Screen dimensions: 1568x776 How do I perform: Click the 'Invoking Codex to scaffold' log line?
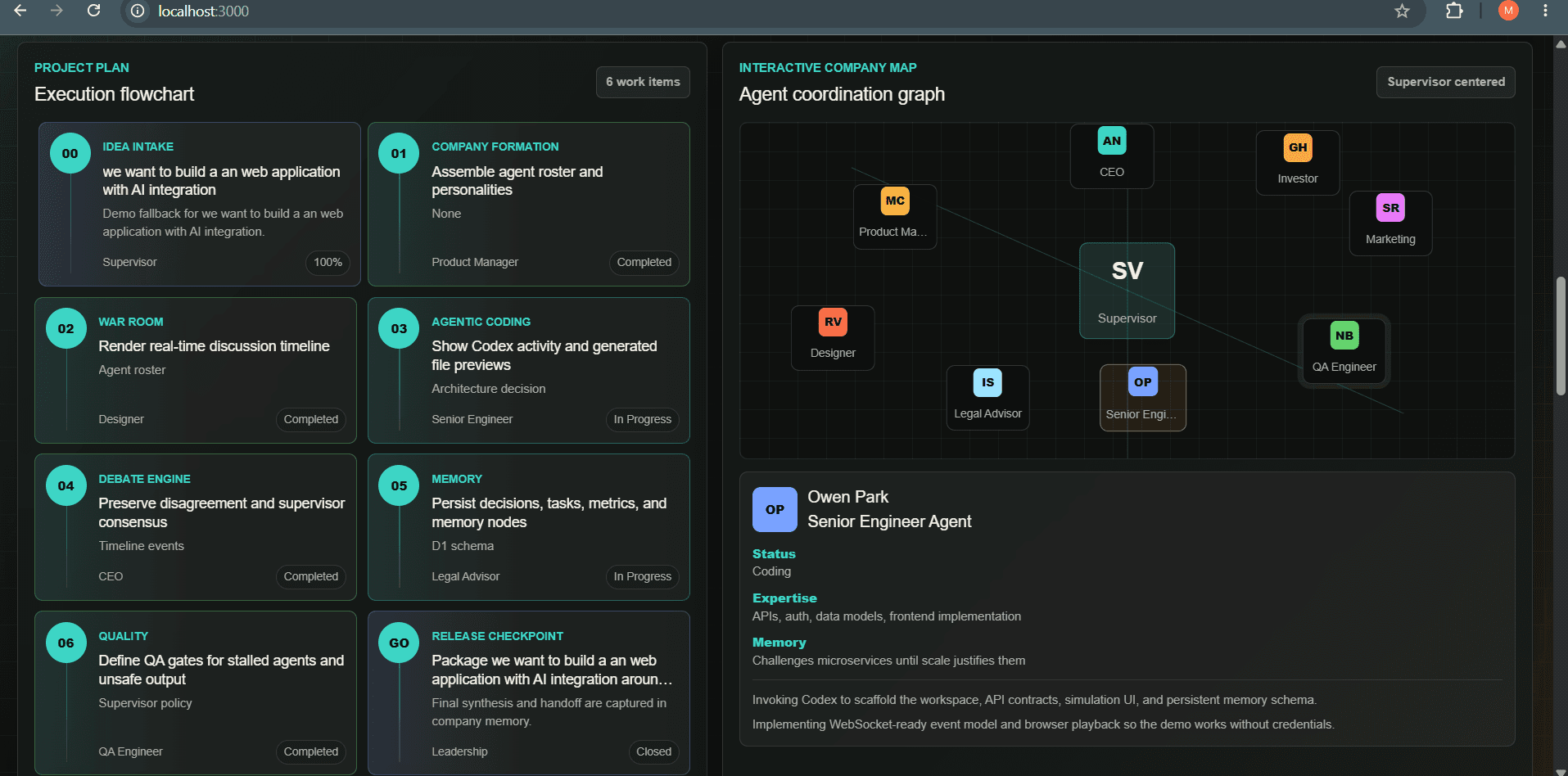point(1034,700)
